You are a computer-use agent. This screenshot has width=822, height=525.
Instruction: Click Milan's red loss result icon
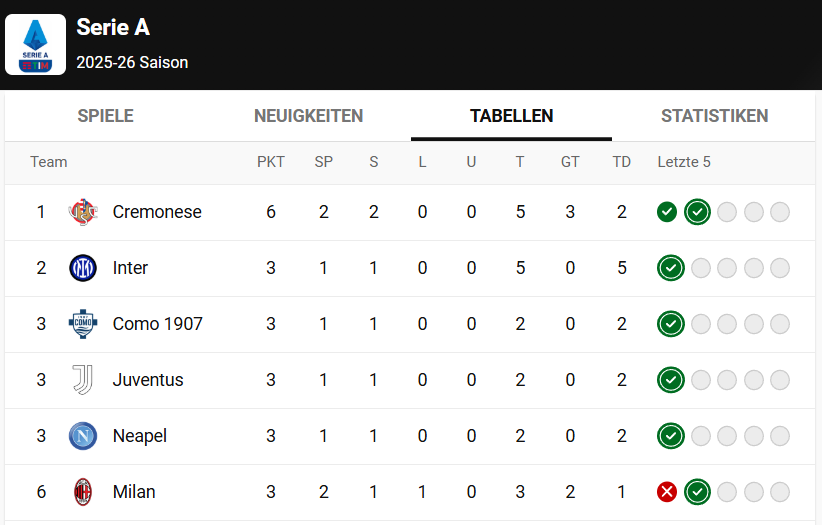click(667, 492)
